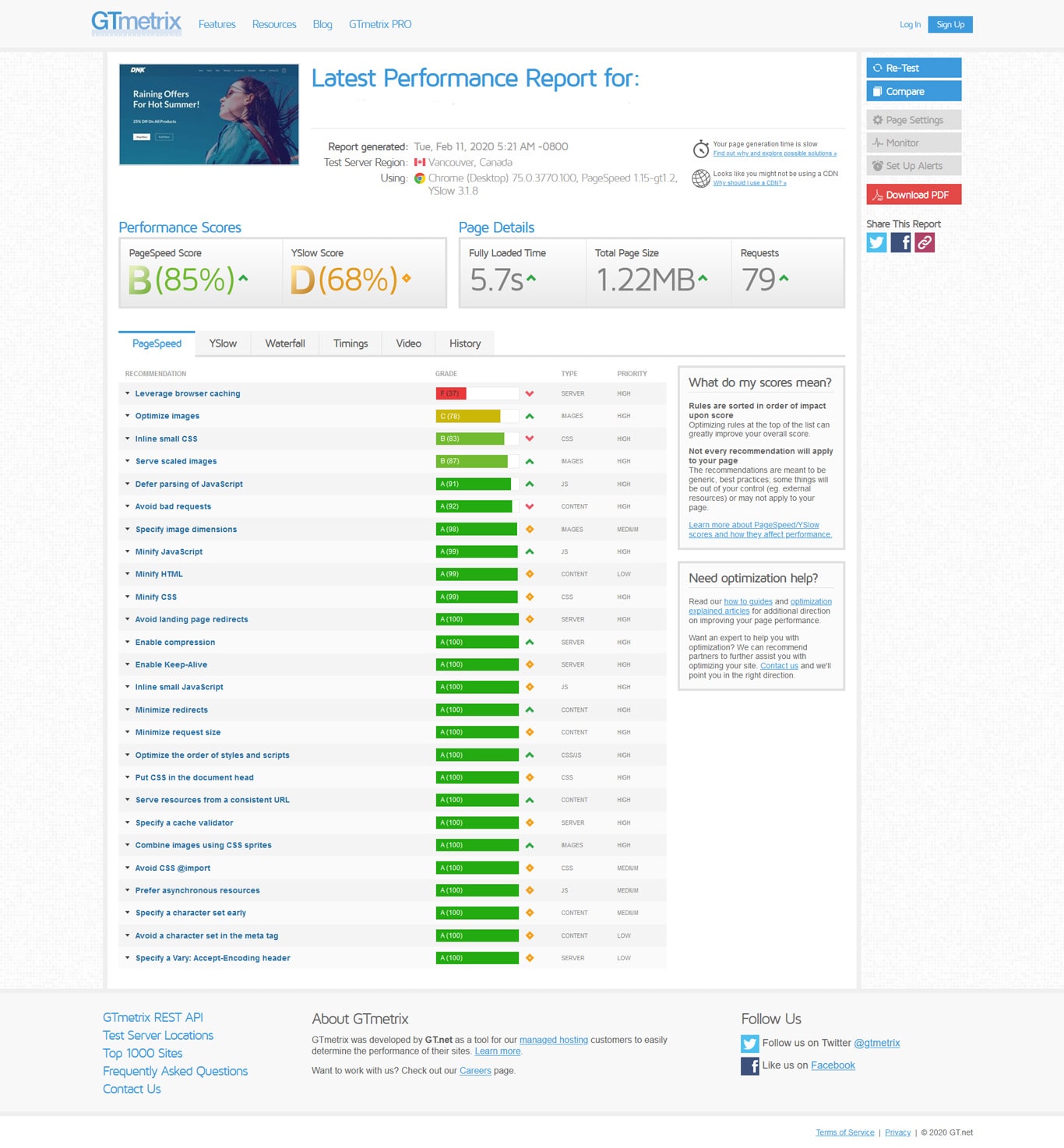Image resolution: width=1064 pixels, height=1148 pixels.
Task: Click the Monitor button
Action: (x=914, y=143)
